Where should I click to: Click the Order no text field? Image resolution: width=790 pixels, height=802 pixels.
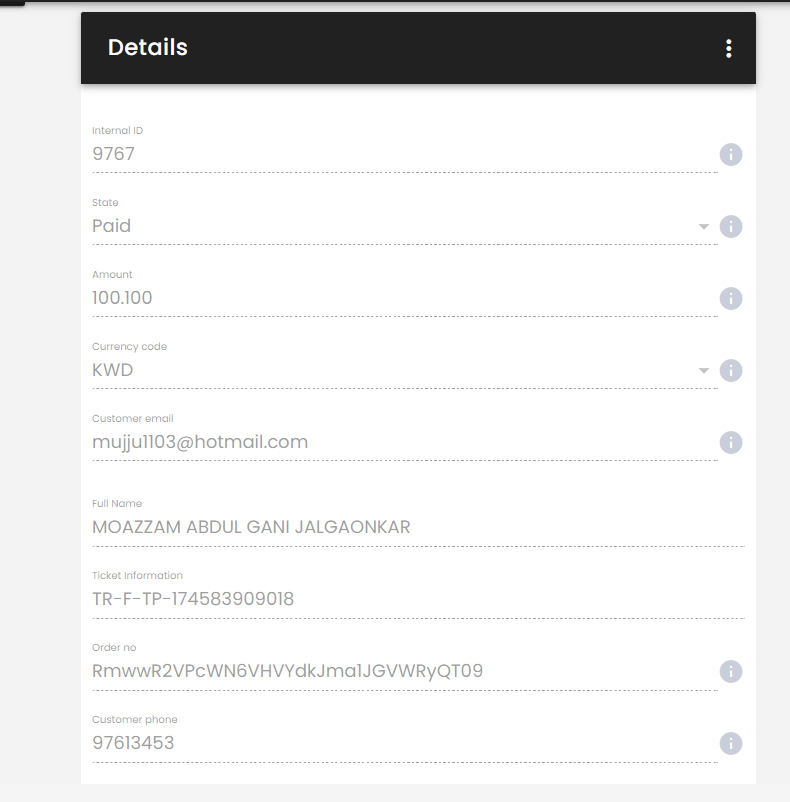(405, 671)
